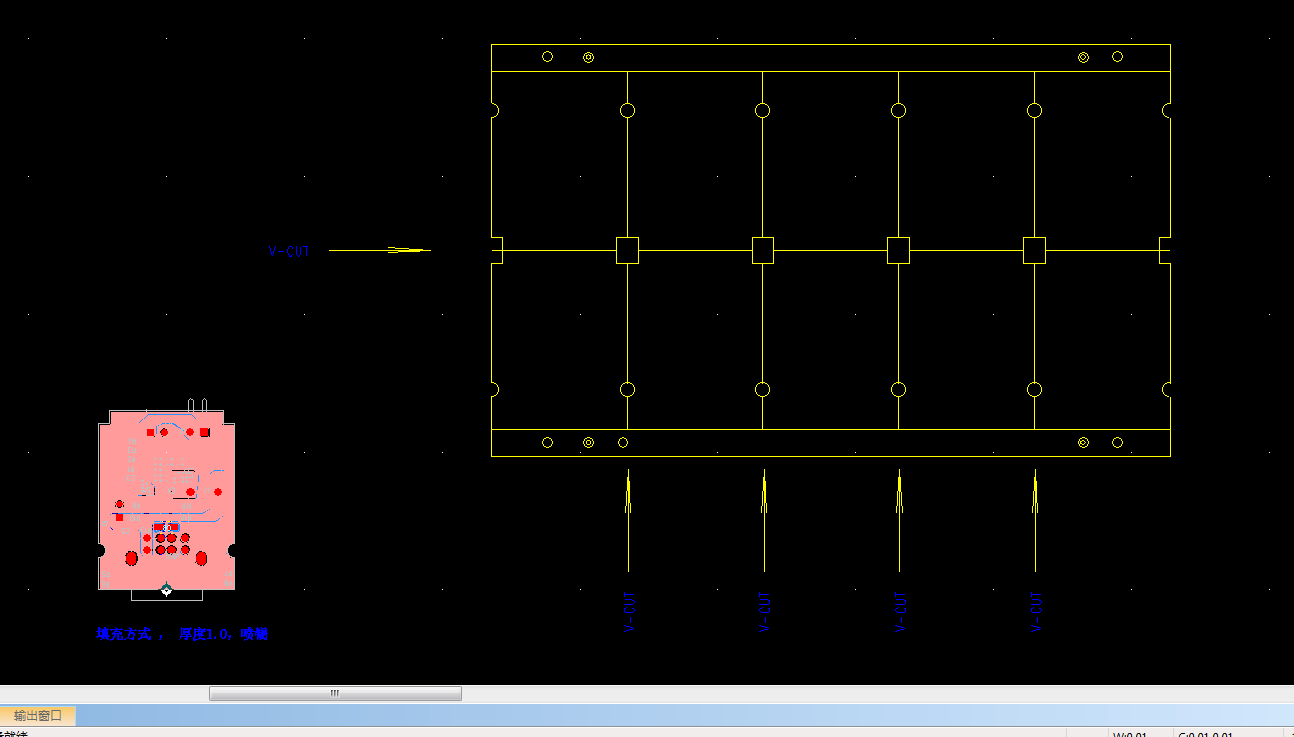Select the pink PCB board layout thumbnail
1294x737 pixels.
click(167, 501)
